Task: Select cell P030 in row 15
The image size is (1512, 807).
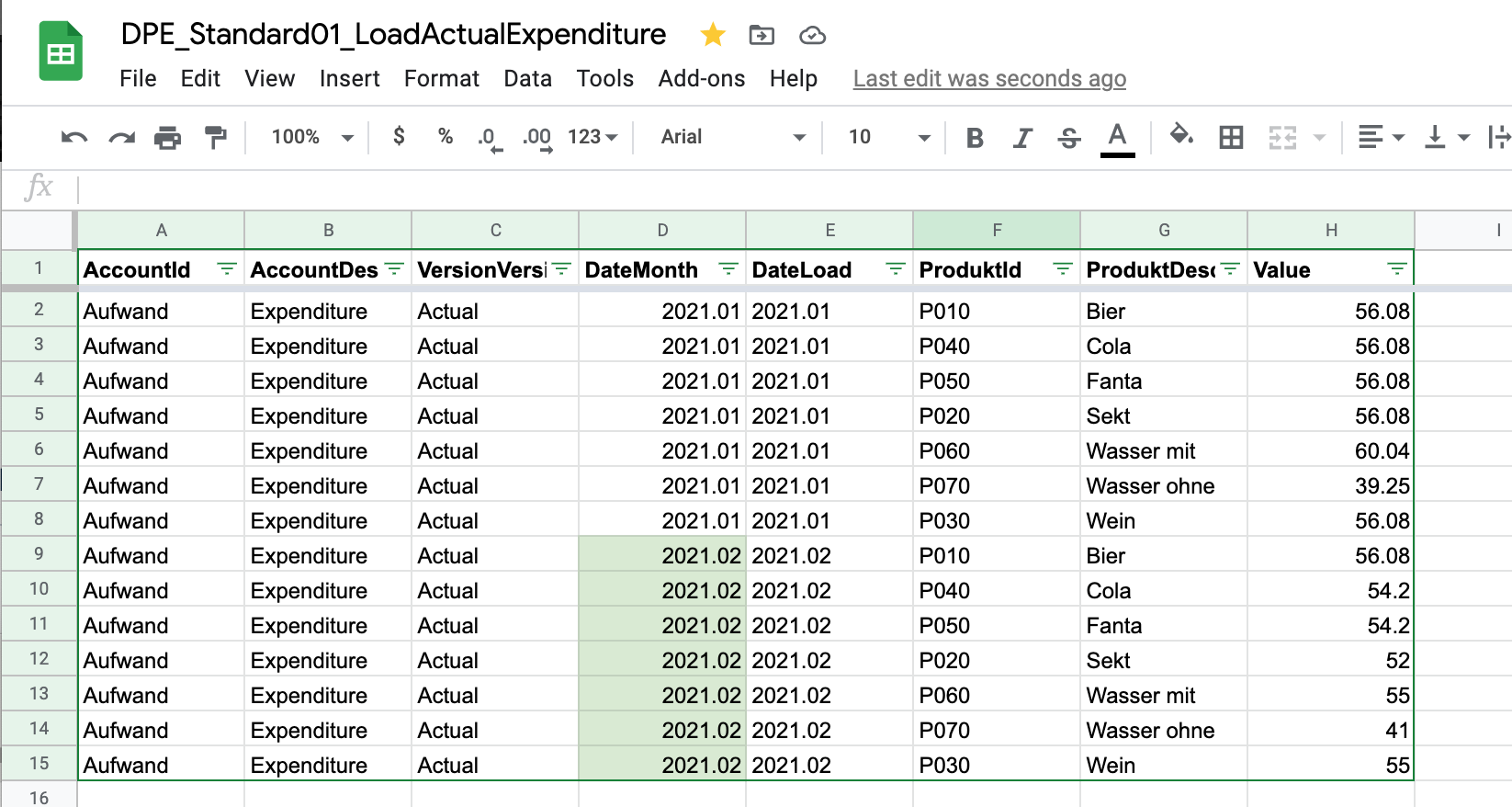Action: [x=997, y=765]
